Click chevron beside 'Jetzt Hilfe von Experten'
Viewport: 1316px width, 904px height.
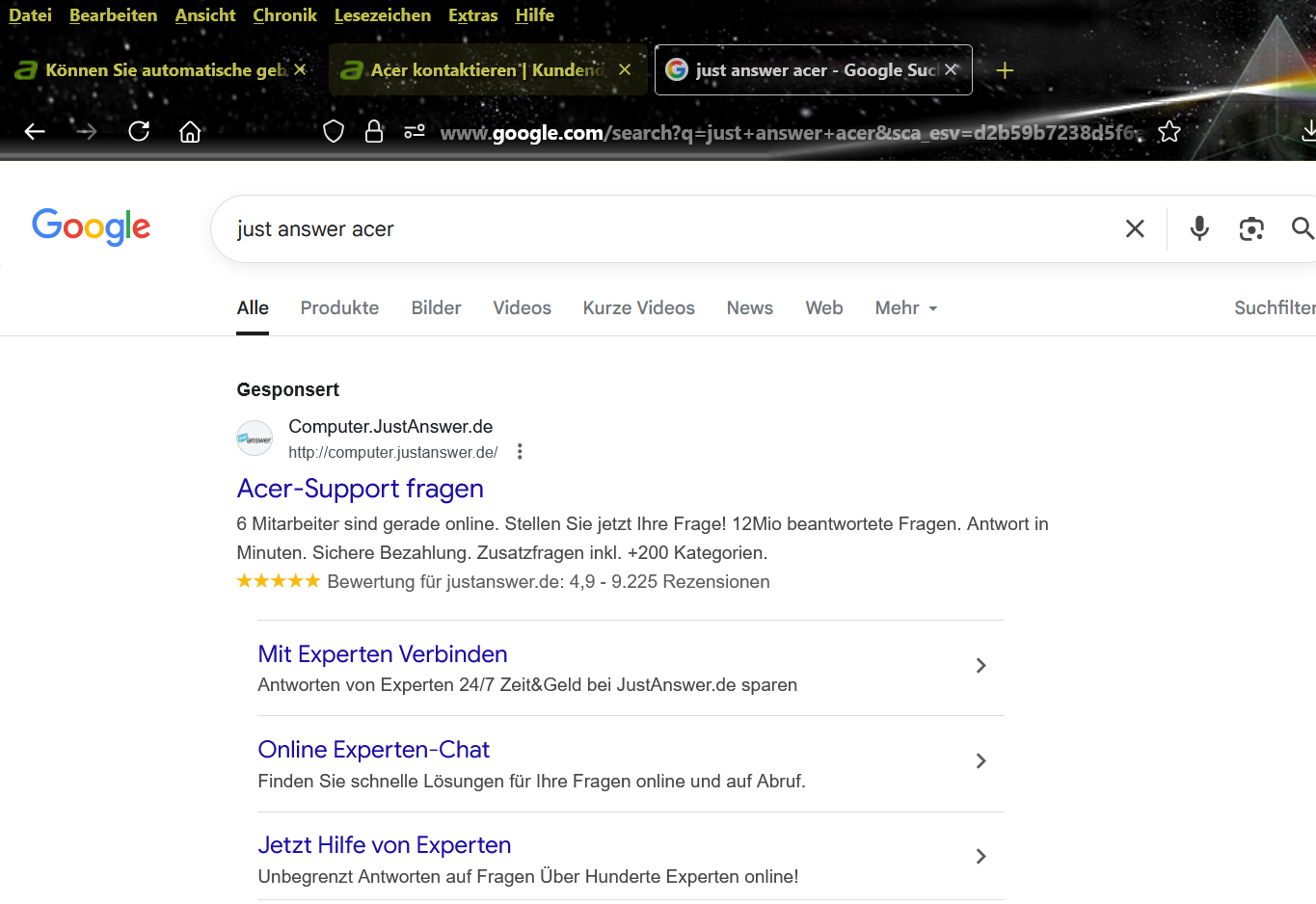click(x=980, y=857)
